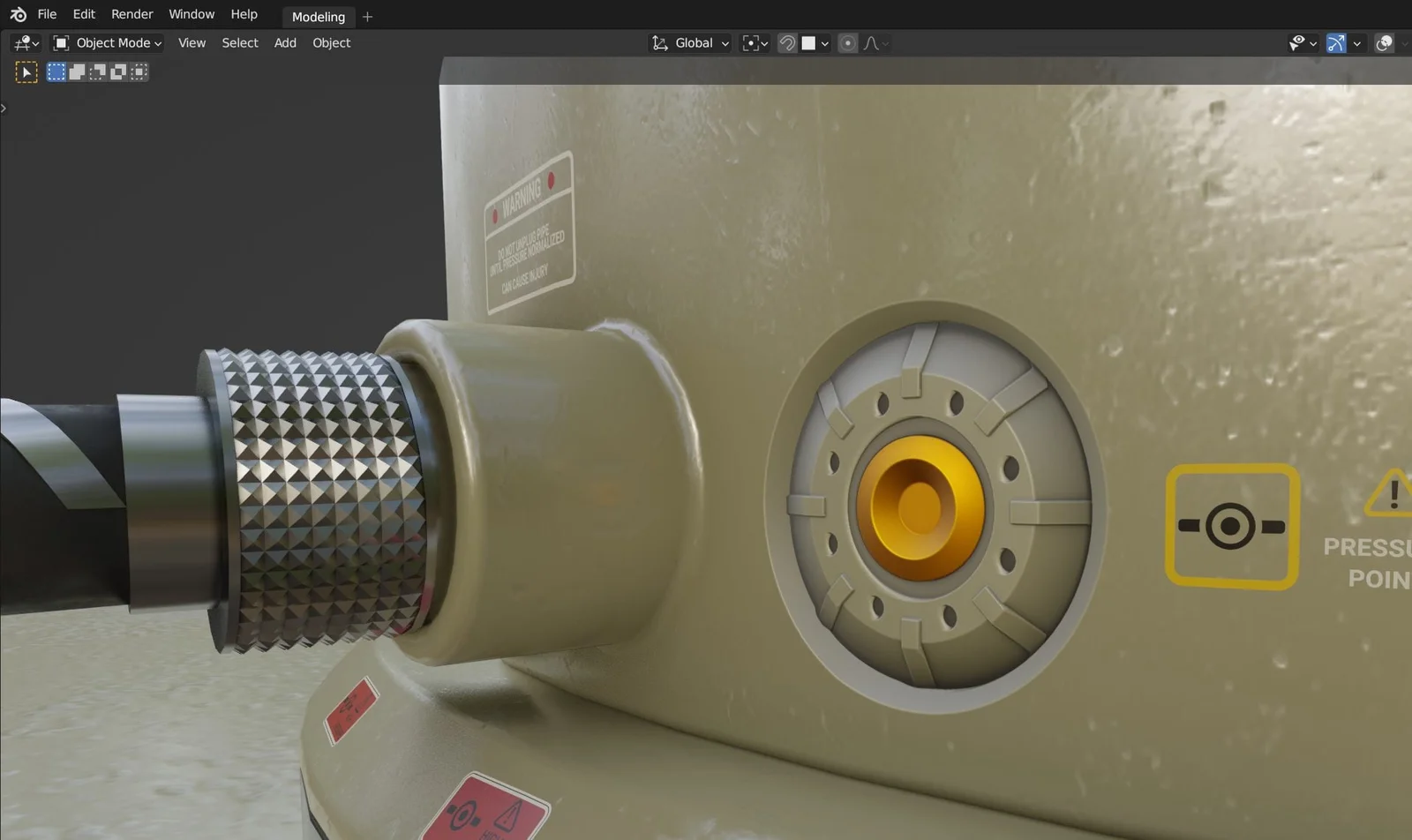Select the Select Box tool icon
The height and width of the screenshot is (840, 1412).
pyautogui.click(x=26, y=72)
